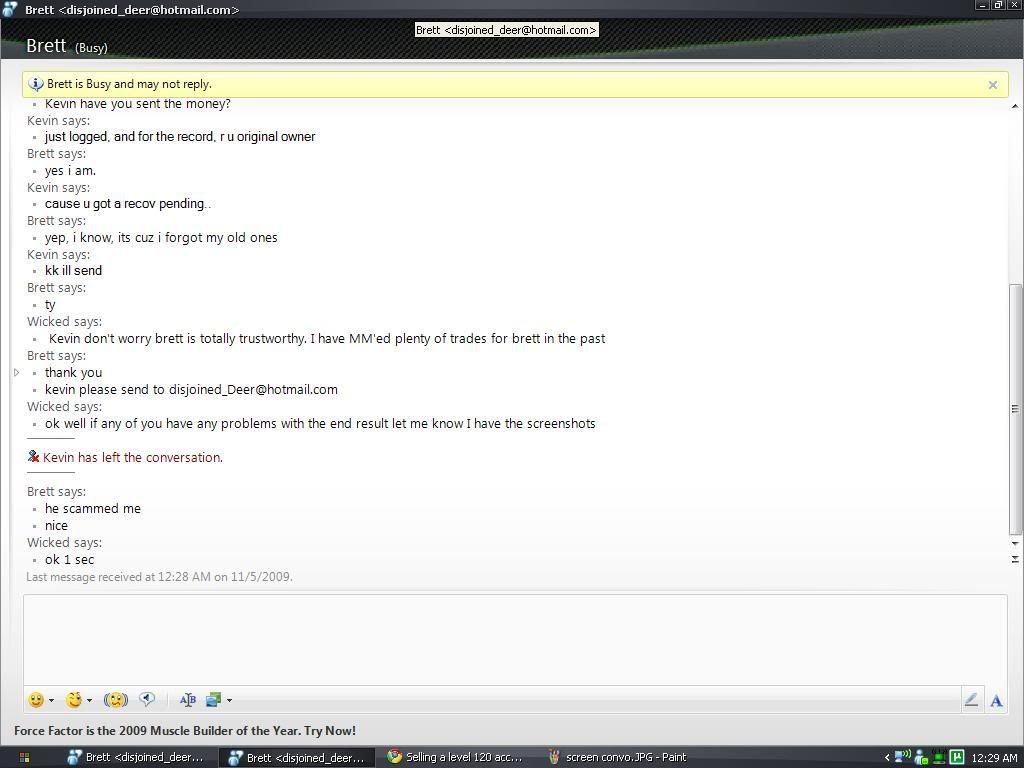This screenshot has height=768, width=1024.
Task: Click the 'kk ill send' message
Action: 73,270
